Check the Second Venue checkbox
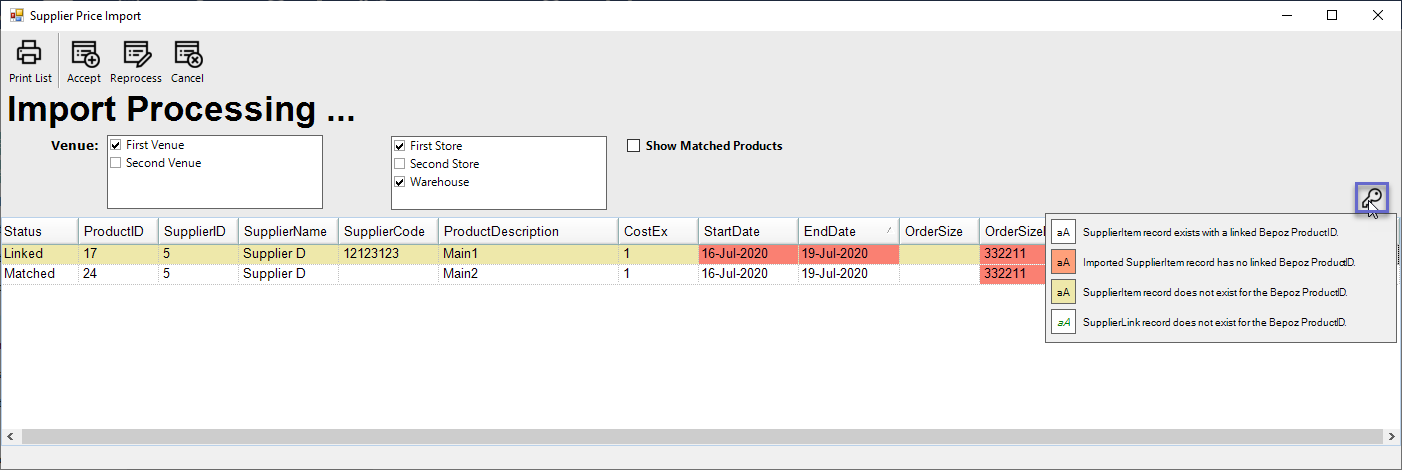 116,164
